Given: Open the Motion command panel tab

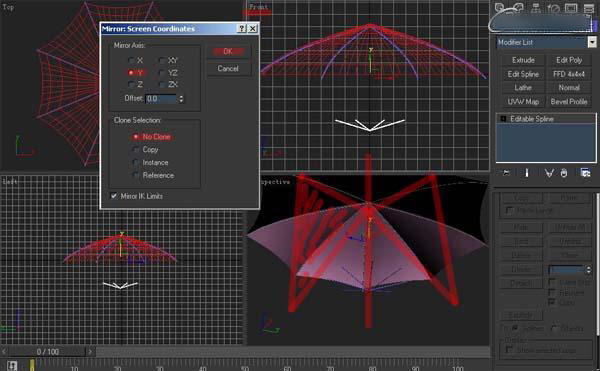Looking at the screenshot, I should click(x=553, y=8).
